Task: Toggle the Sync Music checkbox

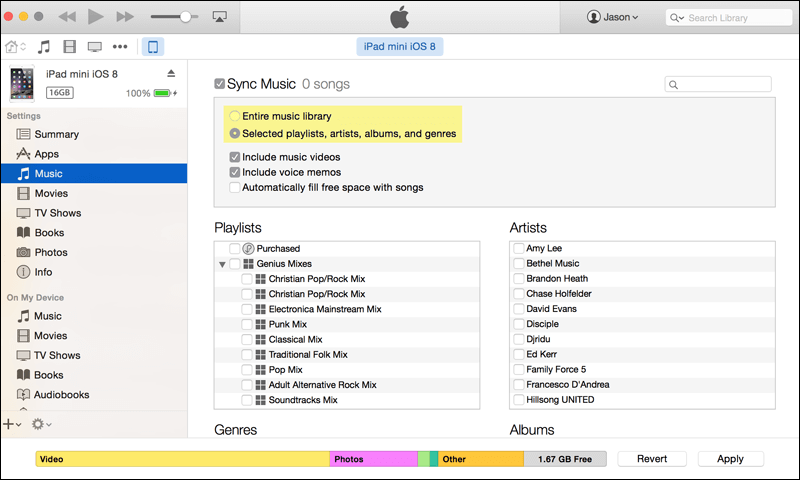Action: point(219,84)
